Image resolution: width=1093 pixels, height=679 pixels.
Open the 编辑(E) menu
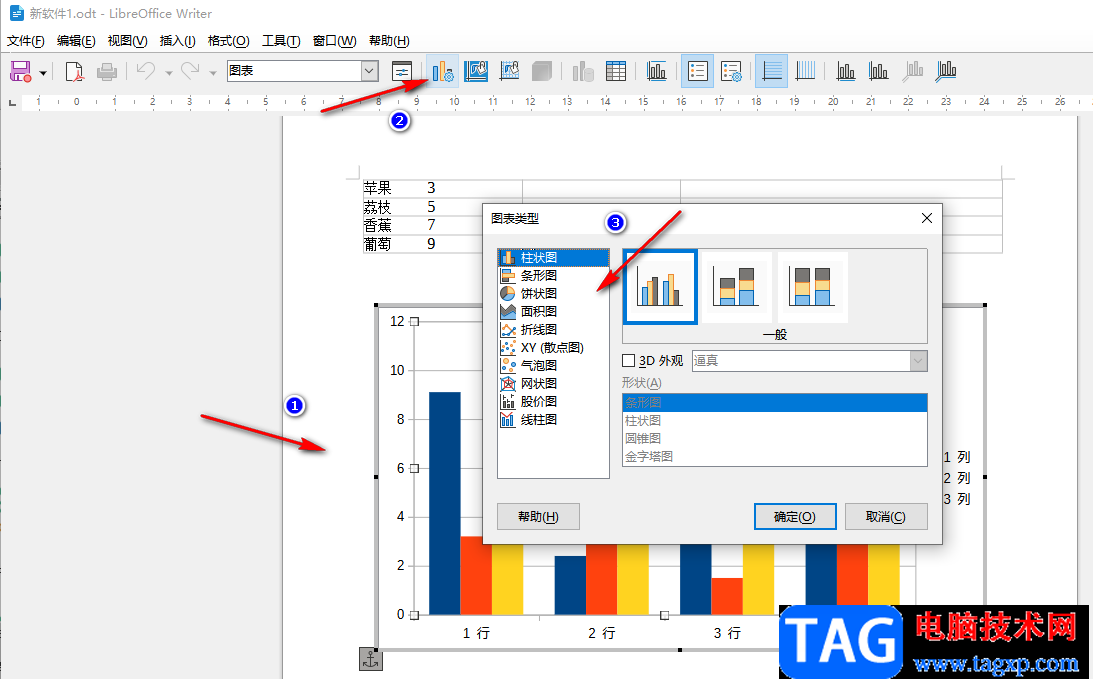pos(76,41)
